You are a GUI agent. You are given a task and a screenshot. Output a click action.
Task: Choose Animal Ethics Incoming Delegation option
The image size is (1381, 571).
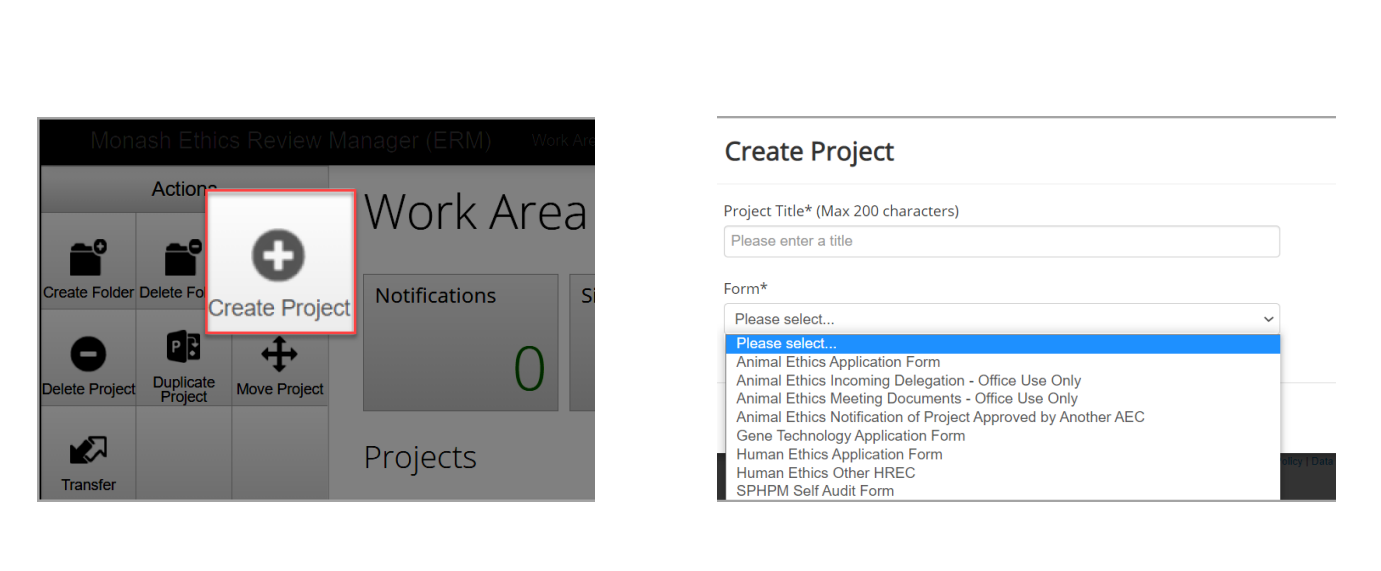pos(908,381)
